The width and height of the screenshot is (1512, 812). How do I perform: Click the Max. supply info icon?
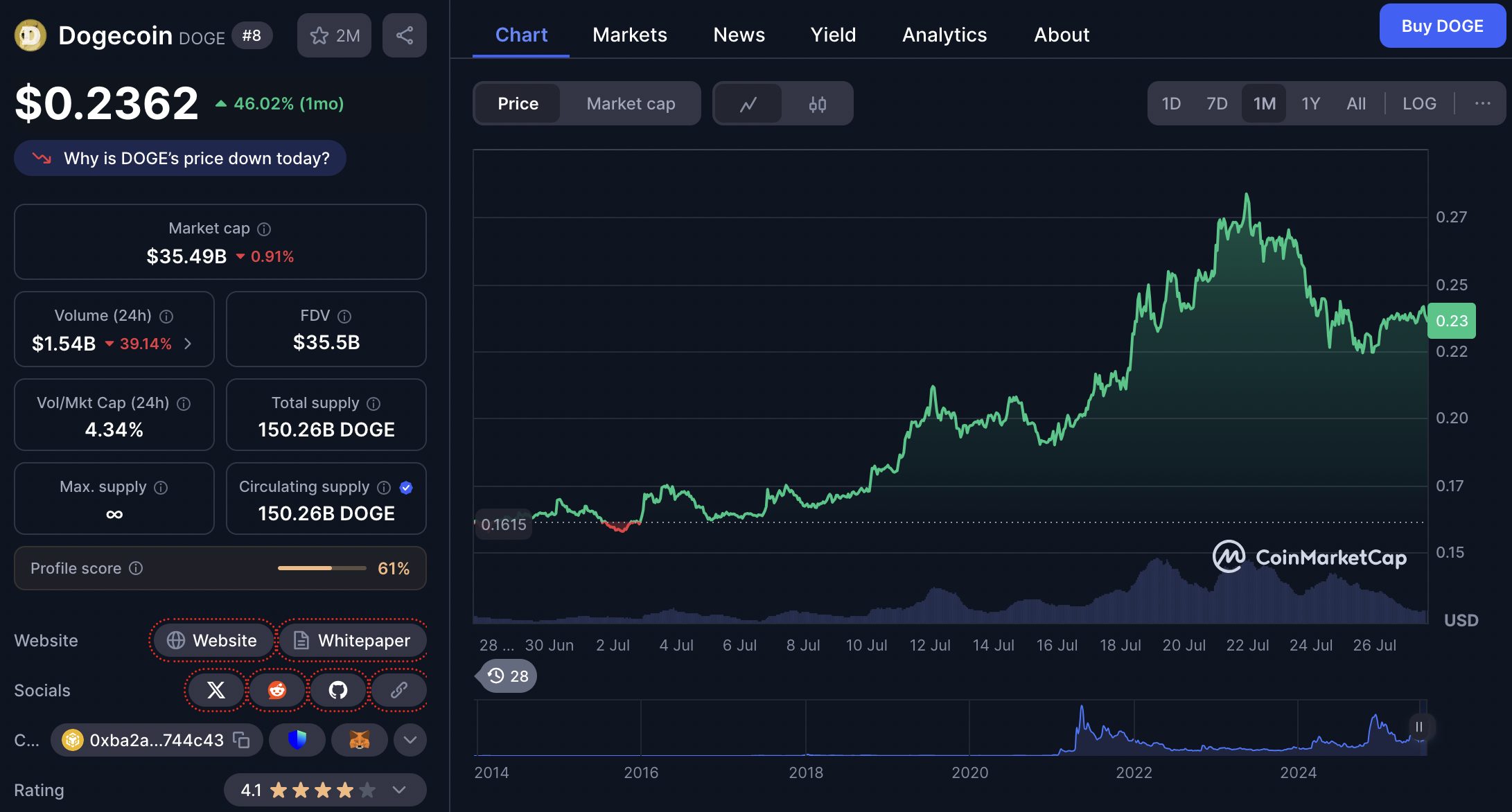(161, 487)
